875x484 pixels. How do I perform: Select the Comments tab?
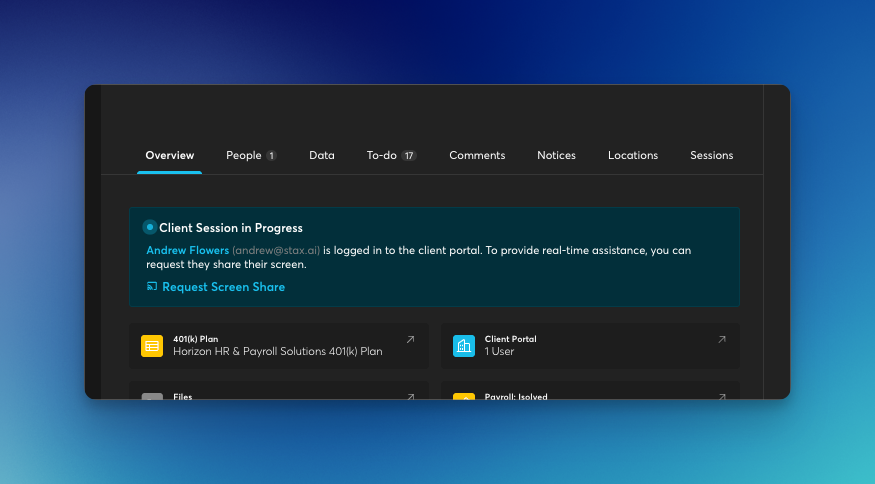(477, 155)
